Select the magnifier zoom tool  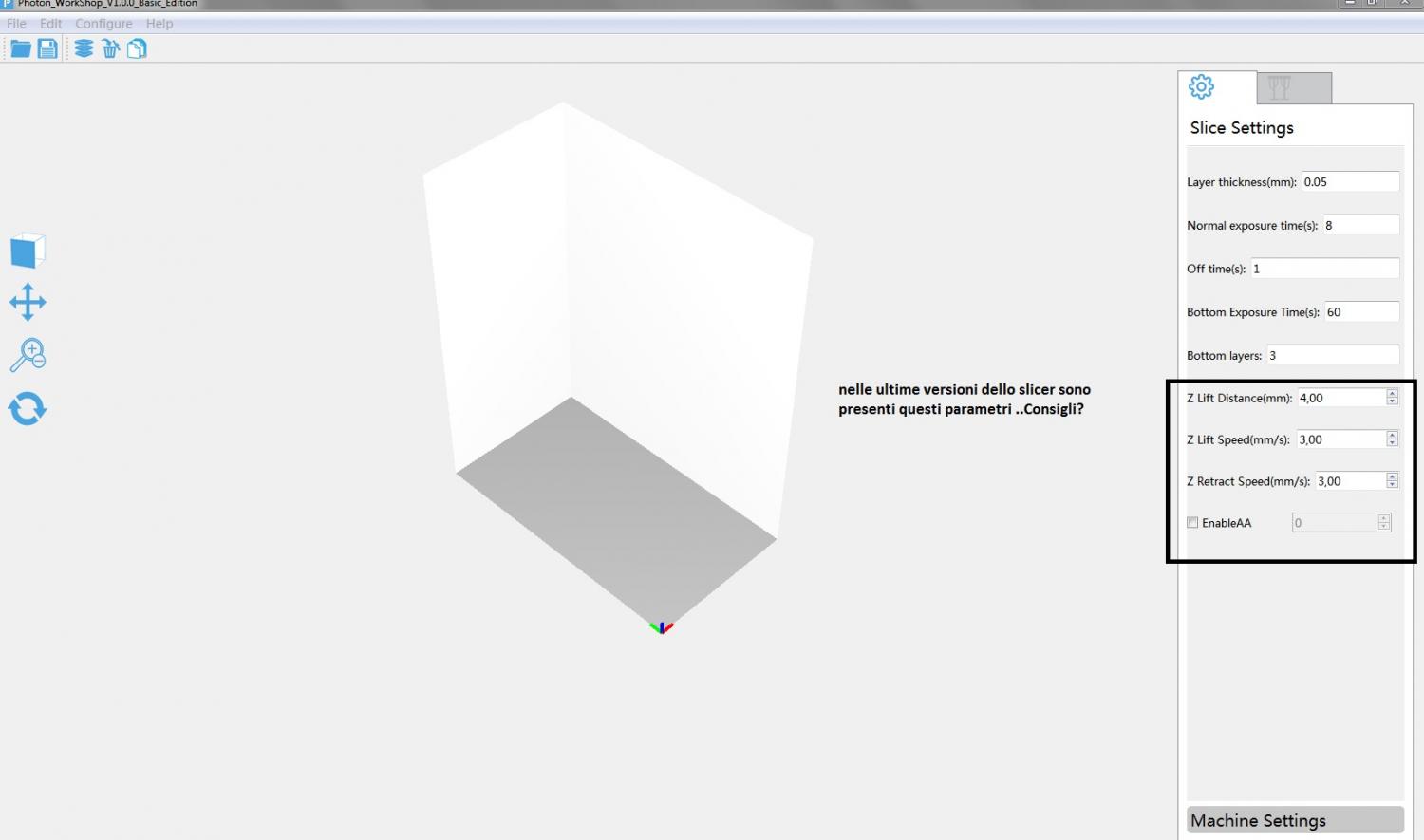(28, 356)
